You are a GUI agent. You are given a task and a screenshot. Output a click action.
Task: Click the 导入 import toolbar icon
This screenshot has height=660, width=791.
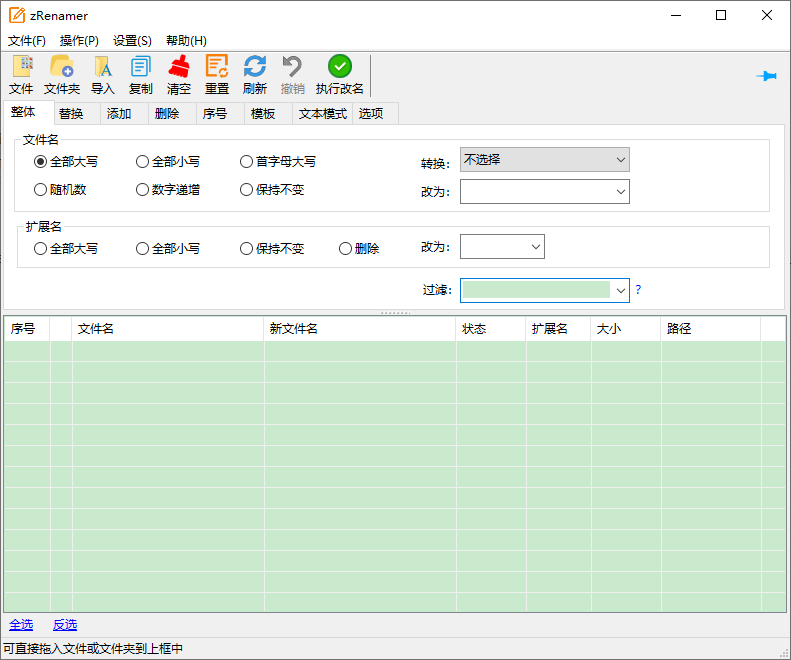tap(103, 67)
